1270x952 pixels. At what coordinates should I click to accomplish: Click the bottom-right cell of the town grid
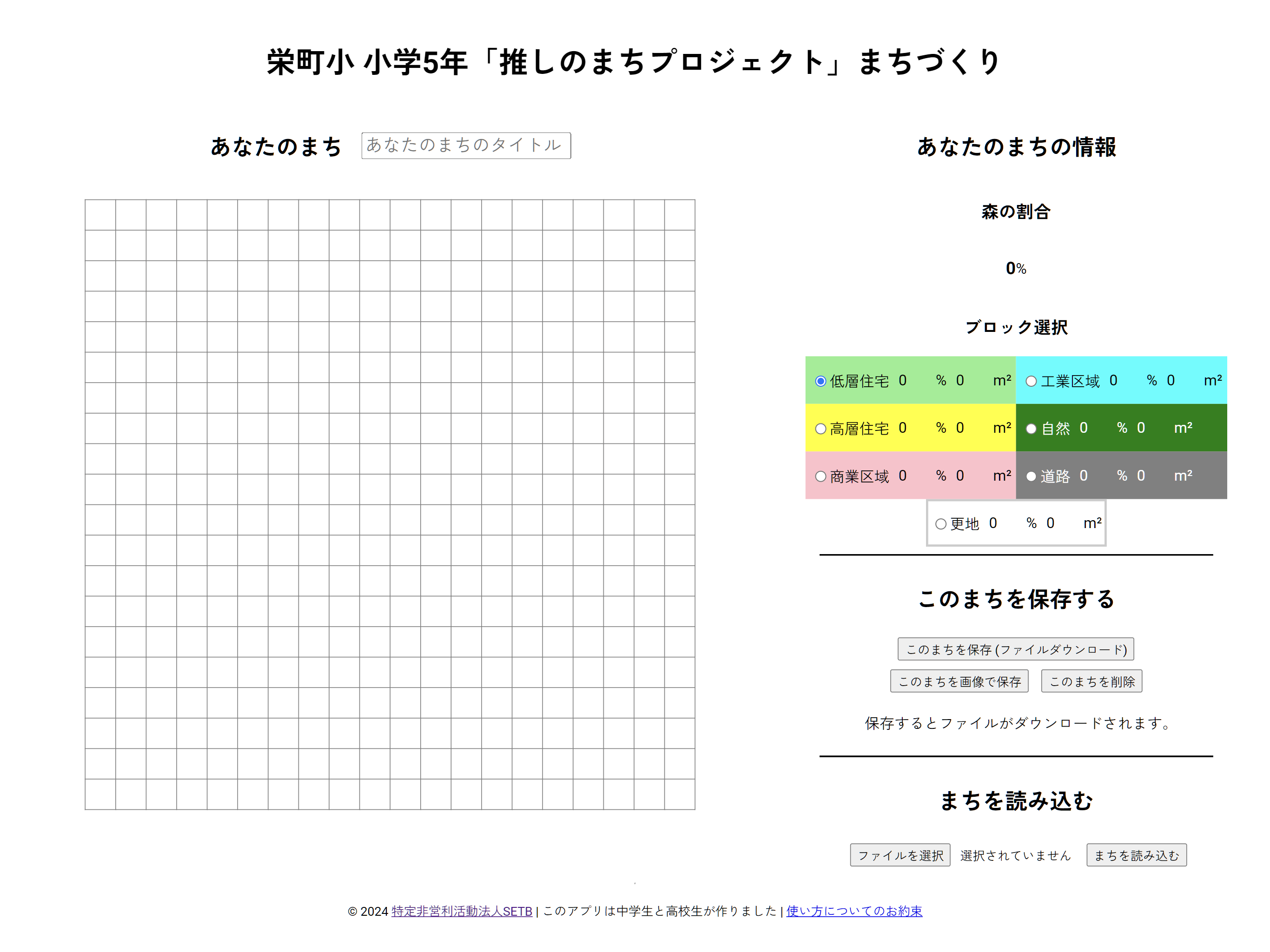680,795
